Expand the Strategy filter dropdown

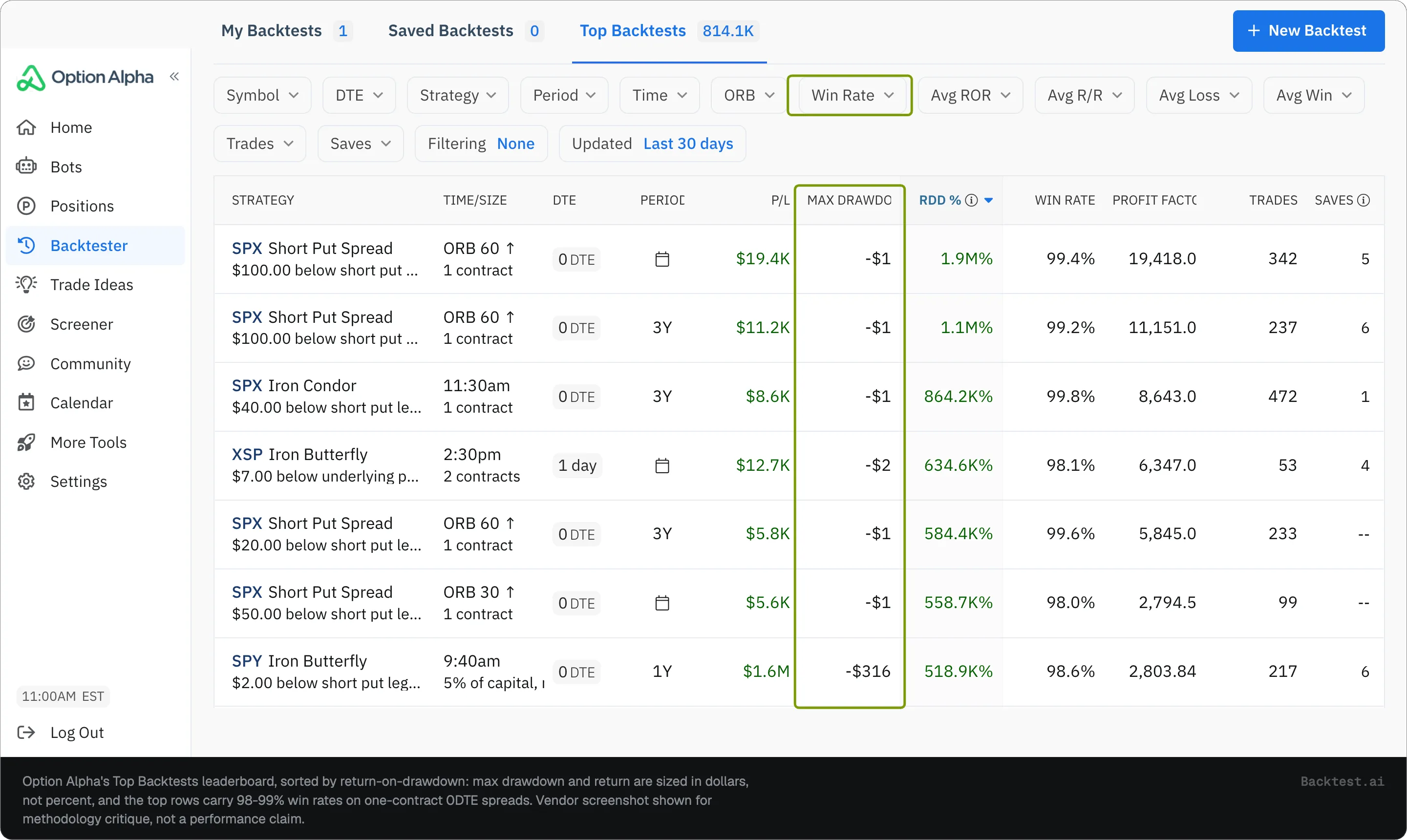click(x=457, y=95)
